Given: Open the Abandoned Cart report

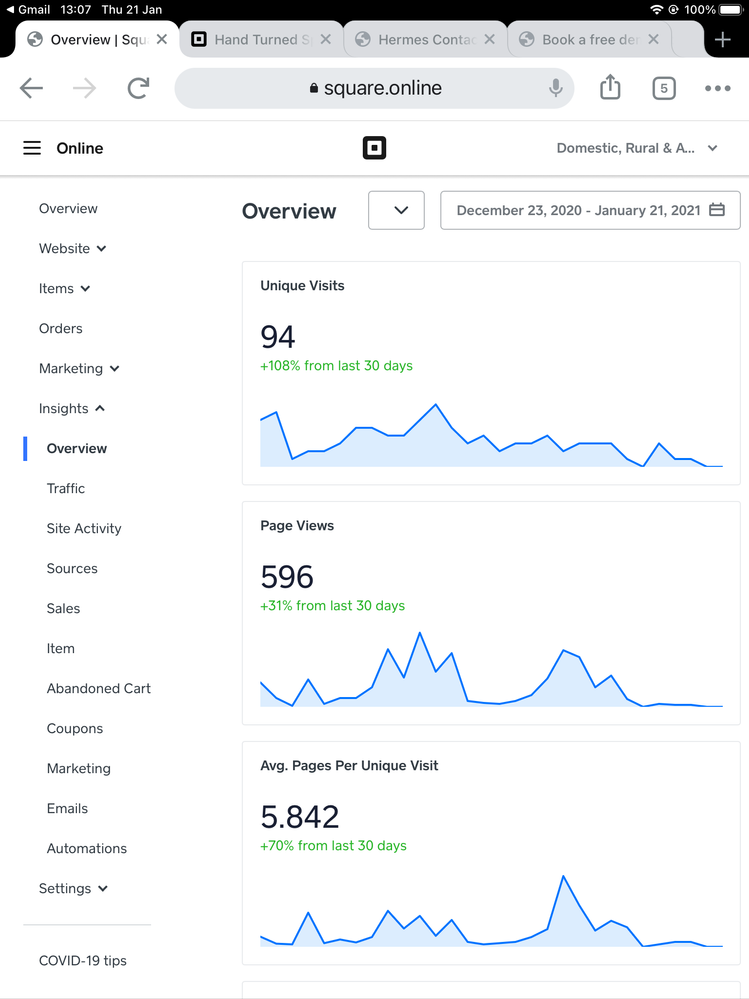Looking at the screenshot, I should click(98, 688).
